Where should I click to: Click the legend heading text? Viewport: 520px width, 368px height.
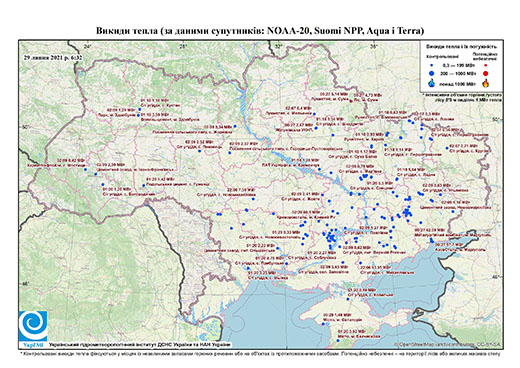[x=461, y=46]
